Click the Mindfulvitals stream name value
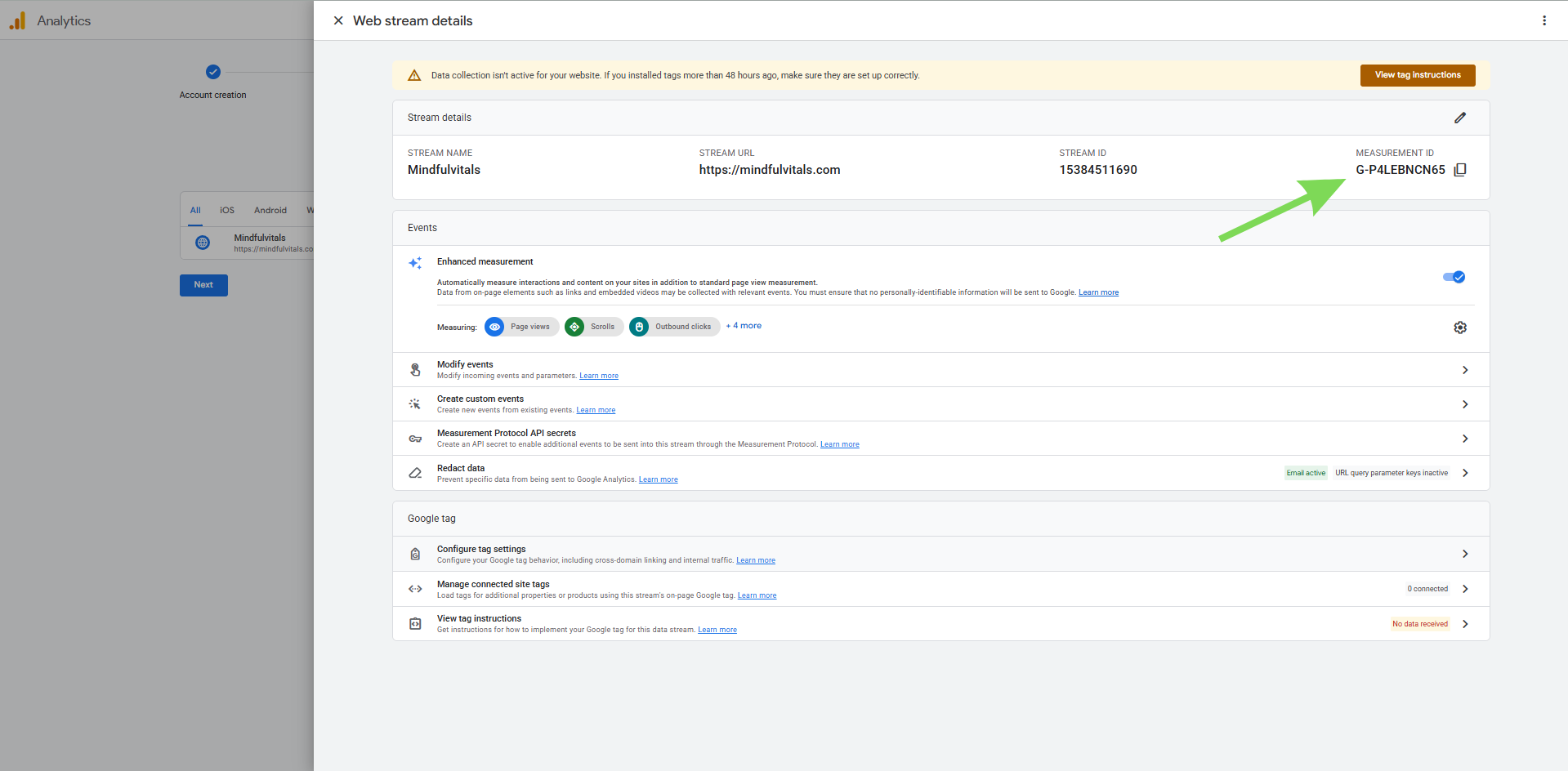The width and height of the screenshot is (1568, 771). [444, 170]
